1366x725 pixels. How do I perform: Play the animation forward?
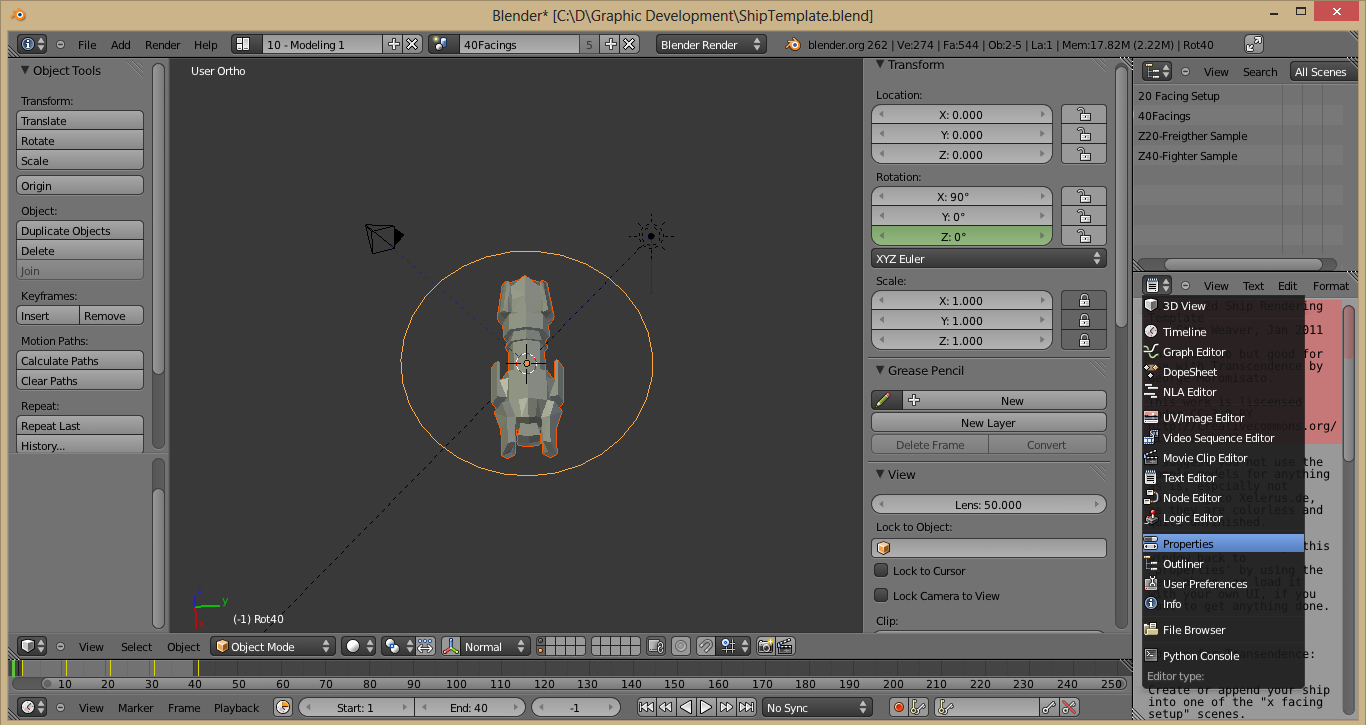pyautogui.click(x=706, y=707)
